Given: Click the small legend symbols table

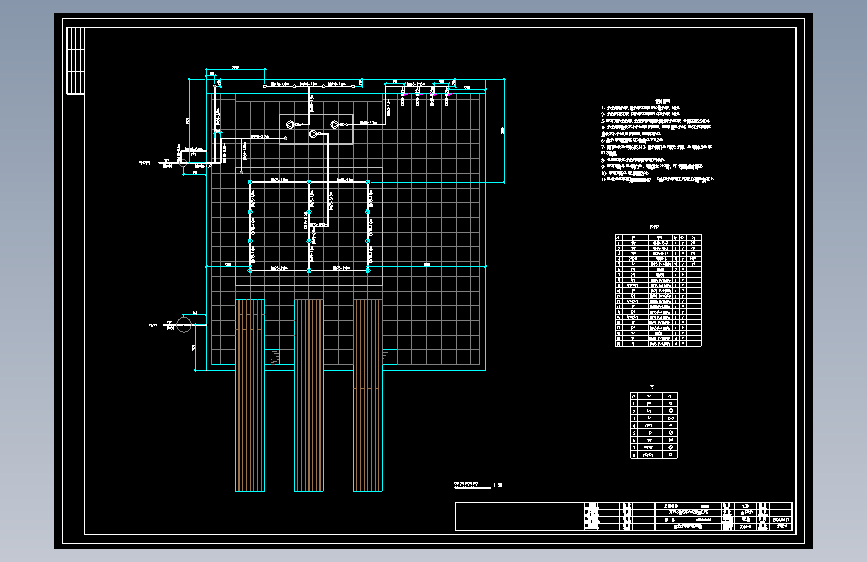Looking at the screenshot, I should (x=654, y=425).
